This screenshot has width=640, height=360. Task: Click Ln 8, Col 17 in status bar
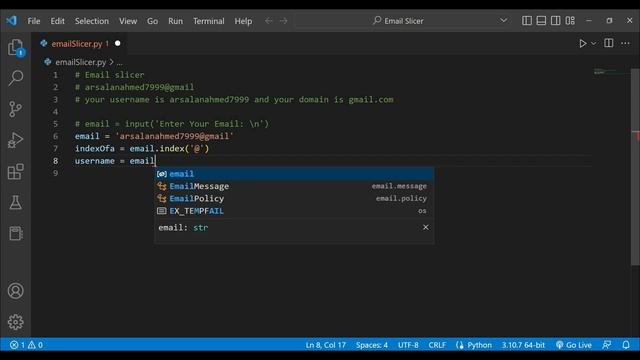click(326, 345)
